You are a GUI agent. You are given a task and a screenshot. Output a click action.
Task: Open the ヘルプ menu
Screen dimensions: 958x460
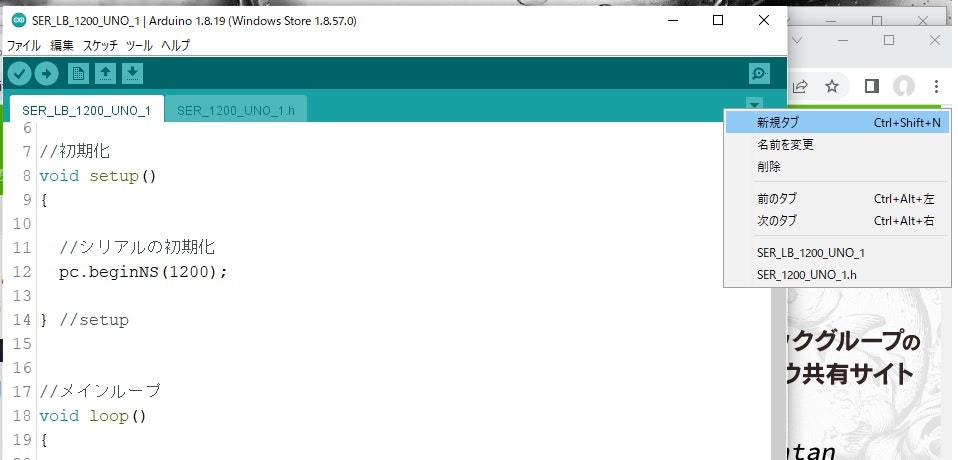(x=175, y=45)
